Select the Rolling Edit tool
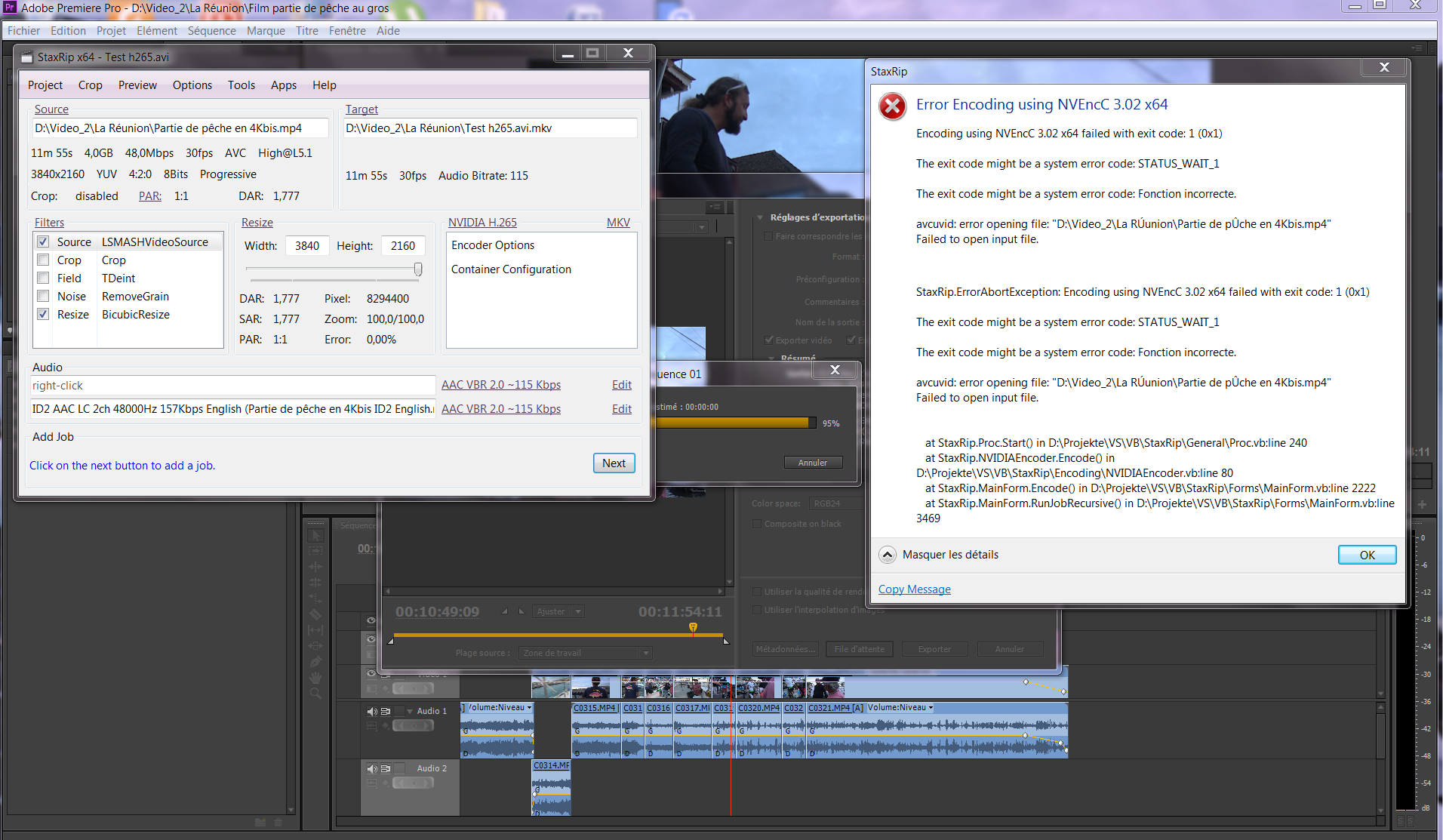The width and height of the screenshot is (1443, 840). (x=315, y=583)
